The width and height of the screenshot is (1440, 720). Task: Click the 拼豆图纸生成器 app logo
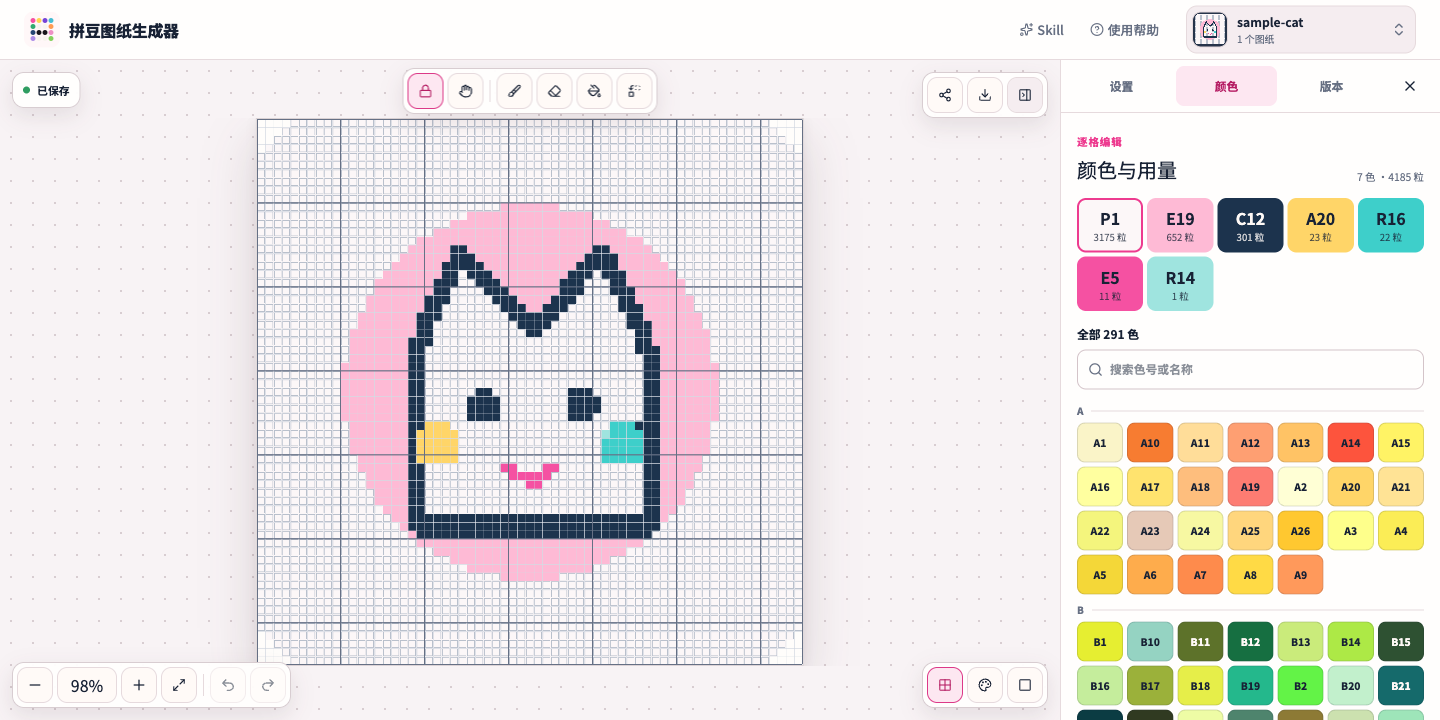pyautogui.click(x=41, y=30)
